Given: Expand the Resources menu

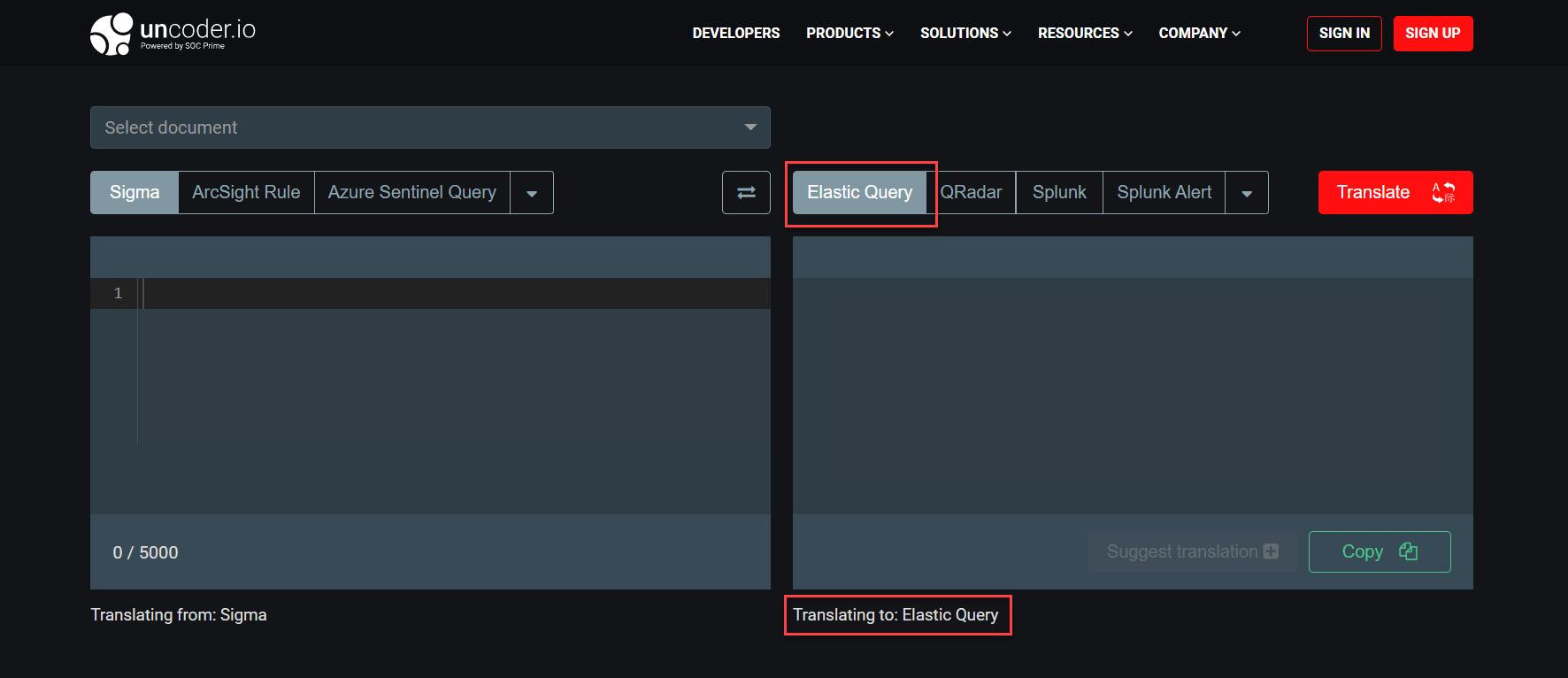Looking at the screenshot, I should pyautogui.click(x=1084, y=33).
